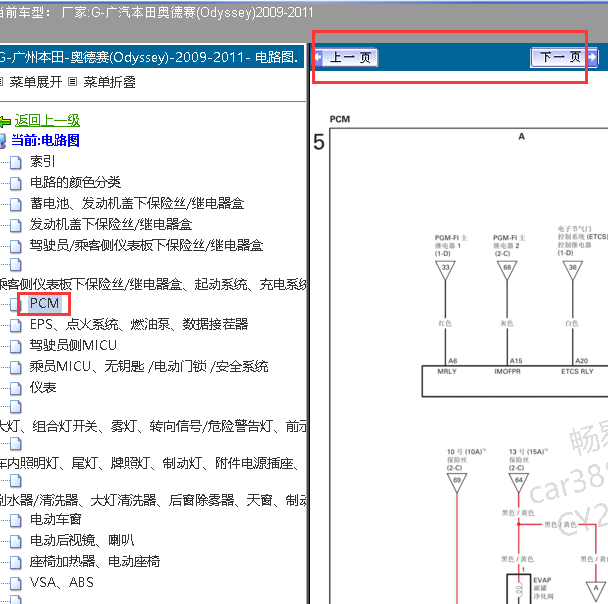Screen dimensions: 608x604
Task: Click the panel title G-广州本田-奥德赛 电路图
Action: (x=149, y=57)
